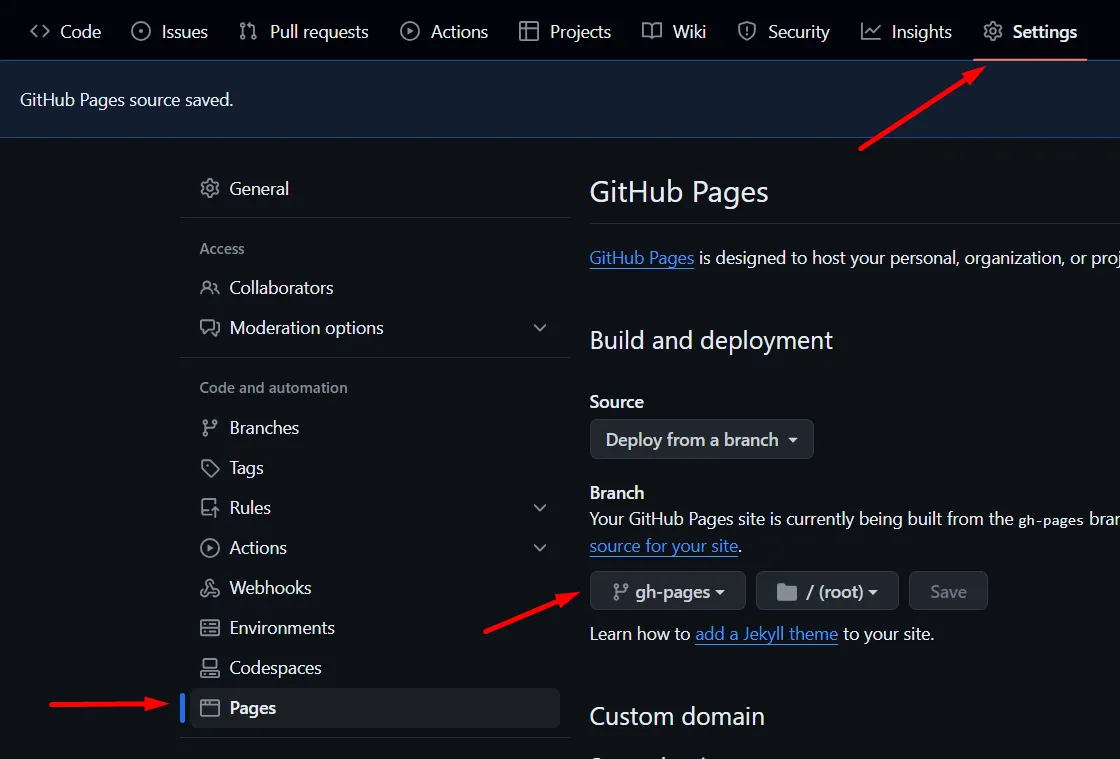Click the play icon beside Actions in top navigation
Screen dimensions: 1120x759
coord(410,31)
